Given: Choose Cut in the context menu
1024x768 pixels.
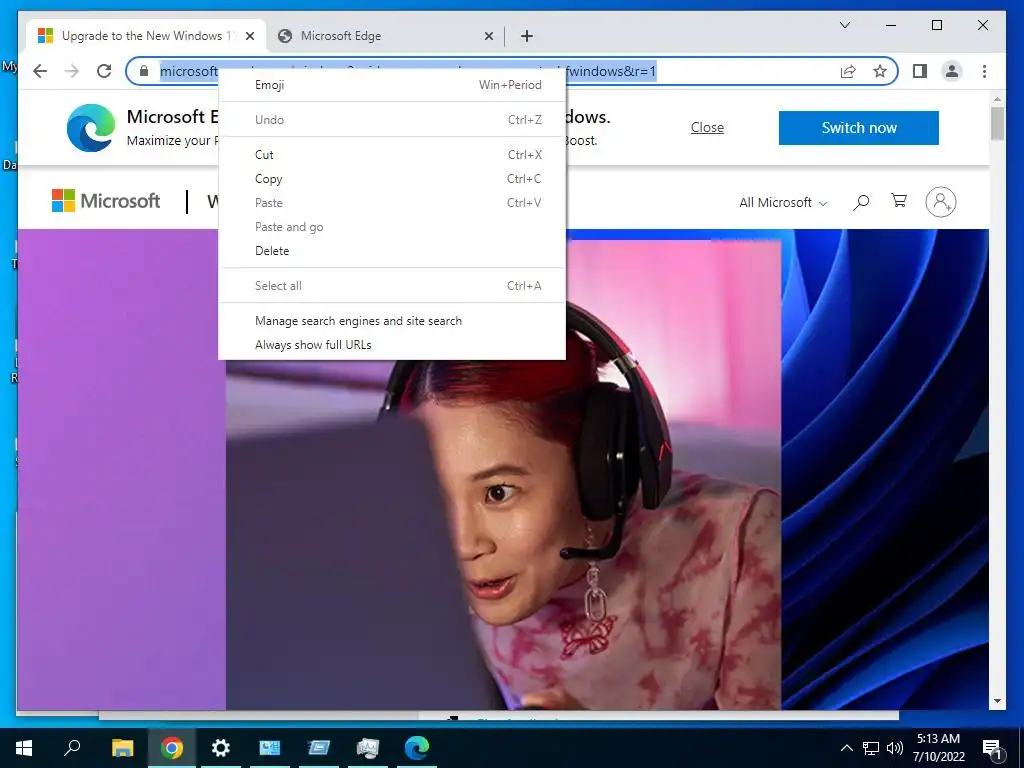Looking at the screenshot, I should pos(392,155).
